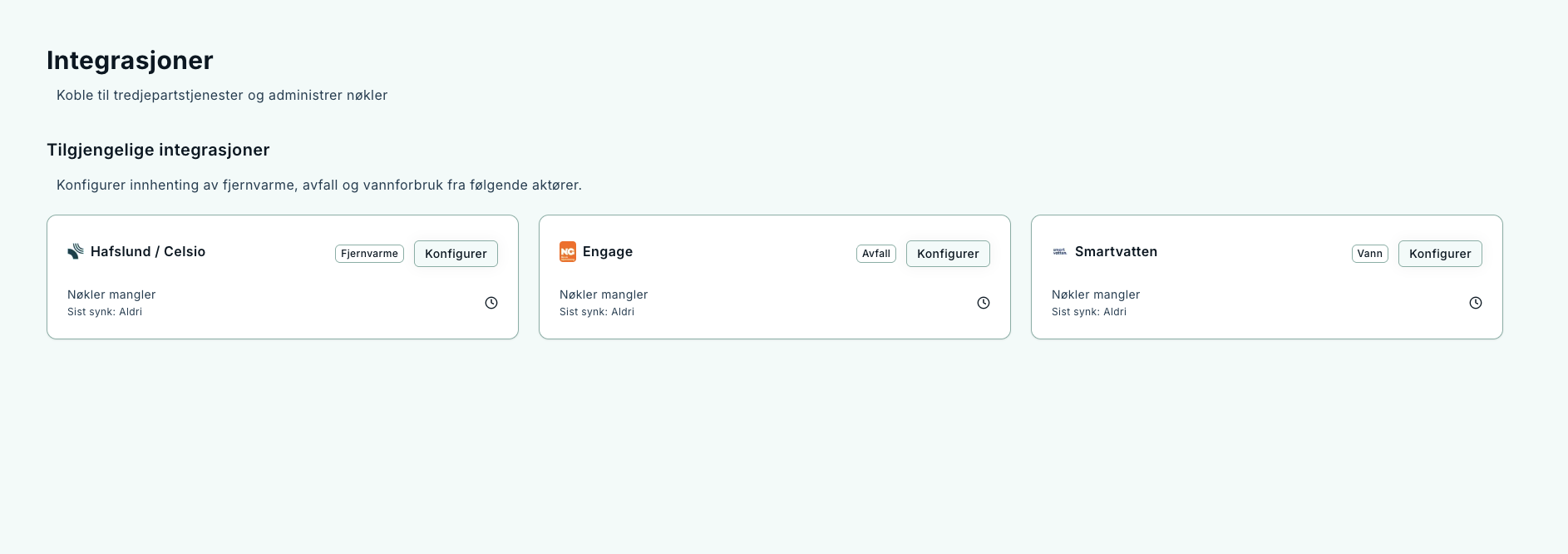
Task: Configure the Hafslund / Celsio integration
Action: pyautogui.click(x=456, y=254)
